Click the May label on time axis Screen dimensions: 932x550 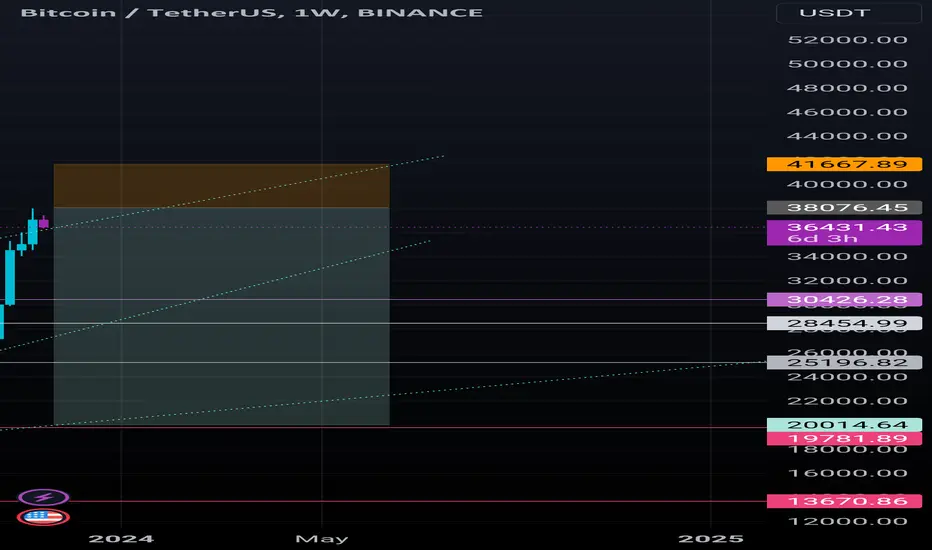(322, 538)
